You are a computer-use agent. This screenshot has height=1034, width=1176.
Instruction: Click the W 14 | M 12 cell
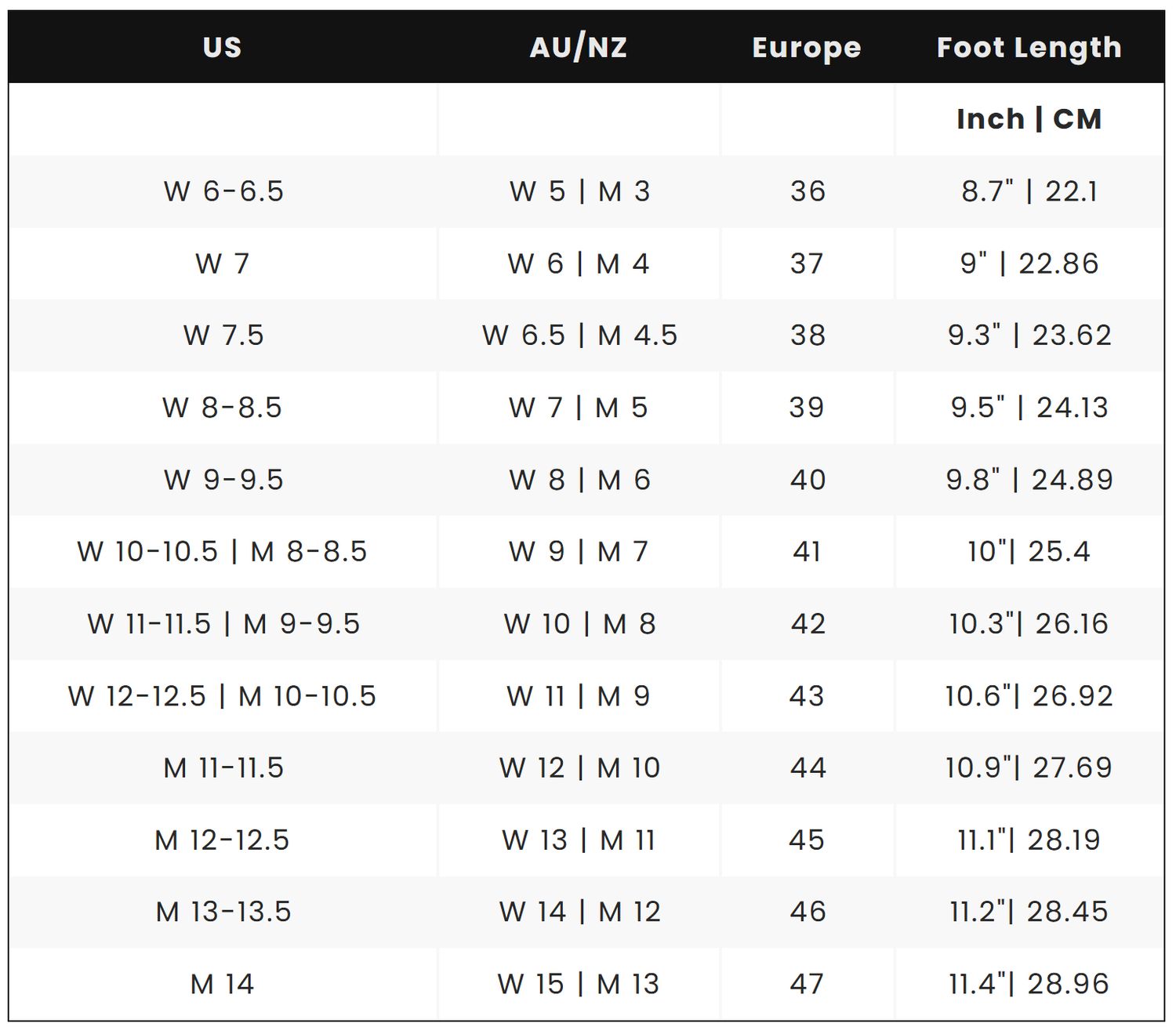click(x=579, y=912)
